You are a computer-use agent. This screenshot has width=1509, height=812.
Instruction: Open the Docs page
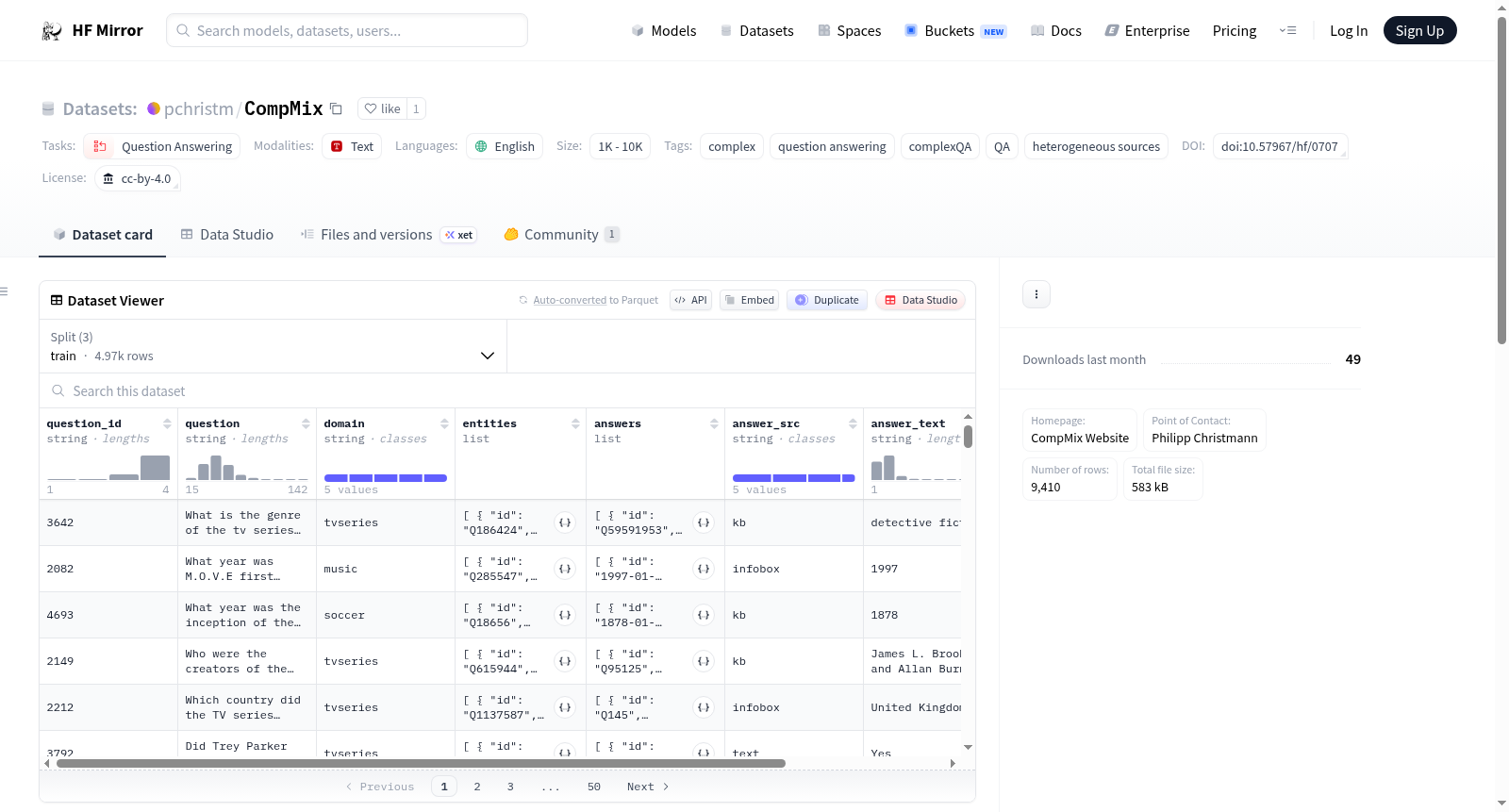[x=1056, y=31]
